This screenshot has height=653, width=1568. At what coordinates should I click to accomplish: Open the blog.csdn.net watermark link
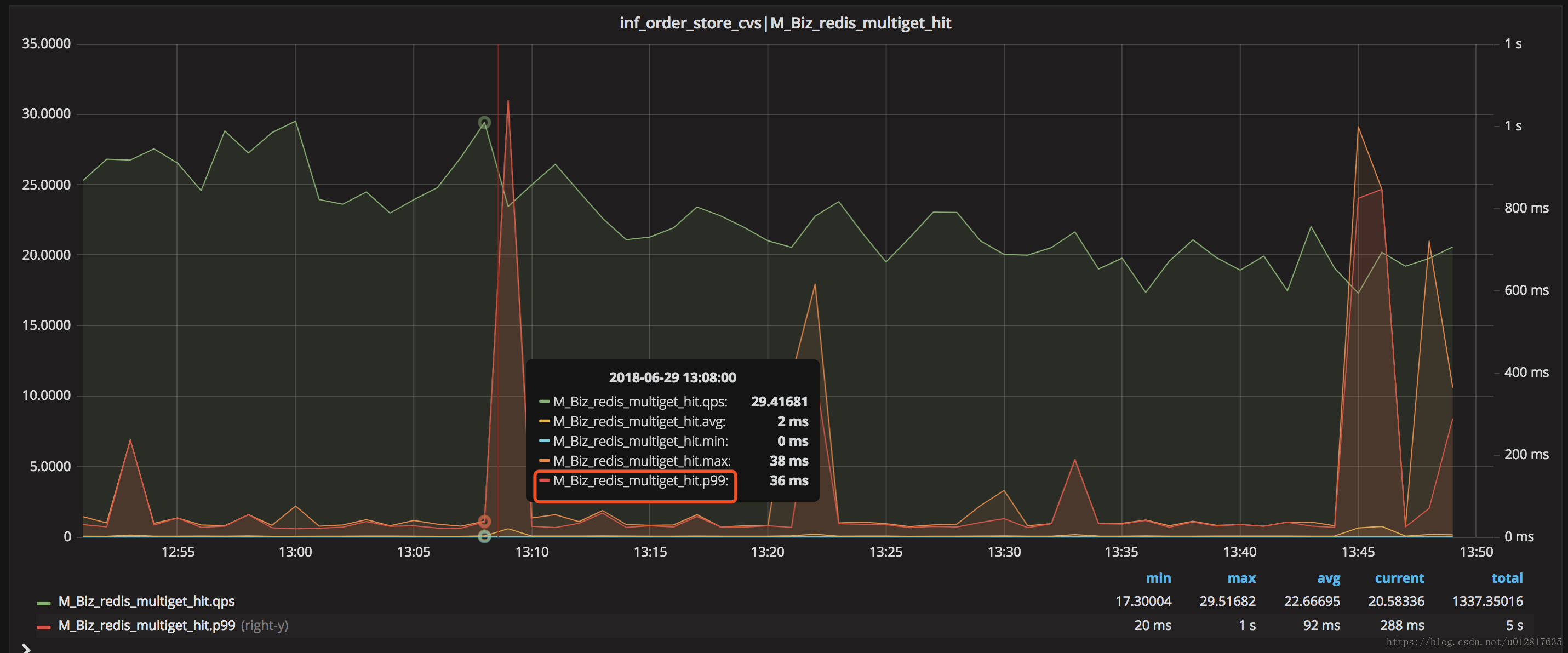(x=1473, y=641)
